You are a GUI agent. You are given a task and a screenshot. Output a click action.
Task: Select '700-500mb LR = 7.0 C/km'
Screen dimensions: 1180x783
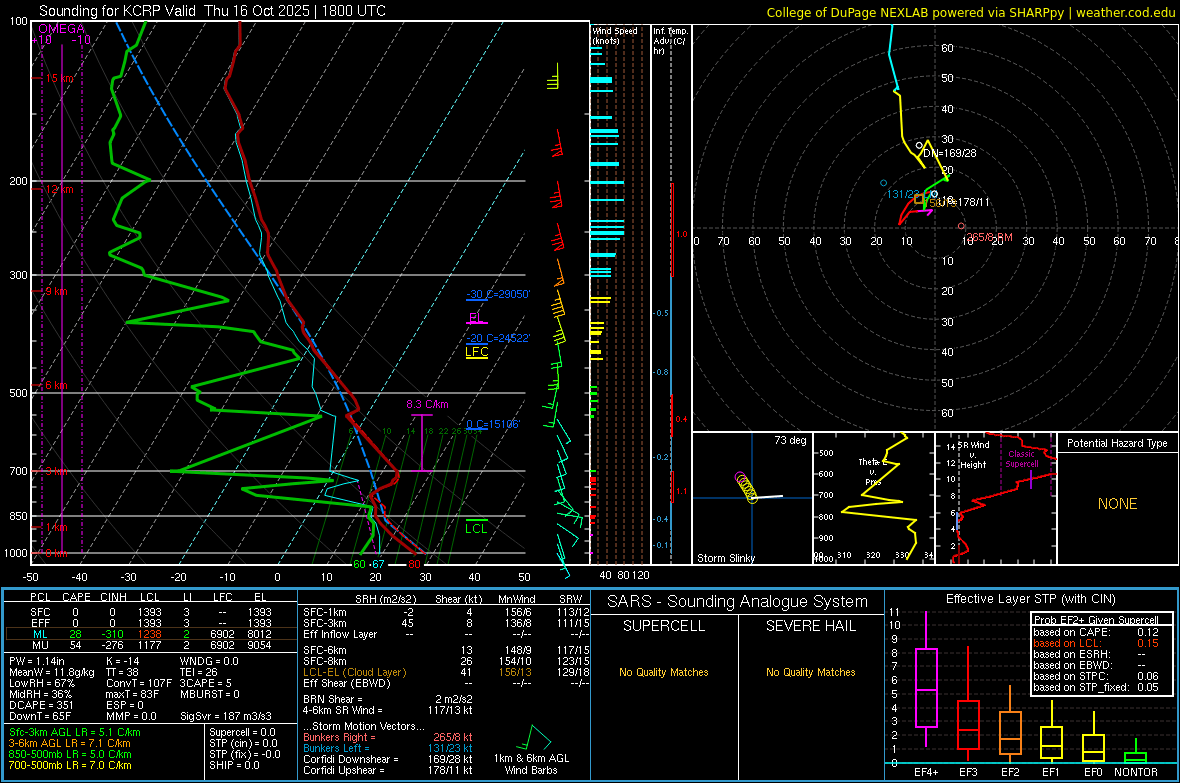(70, 765)
